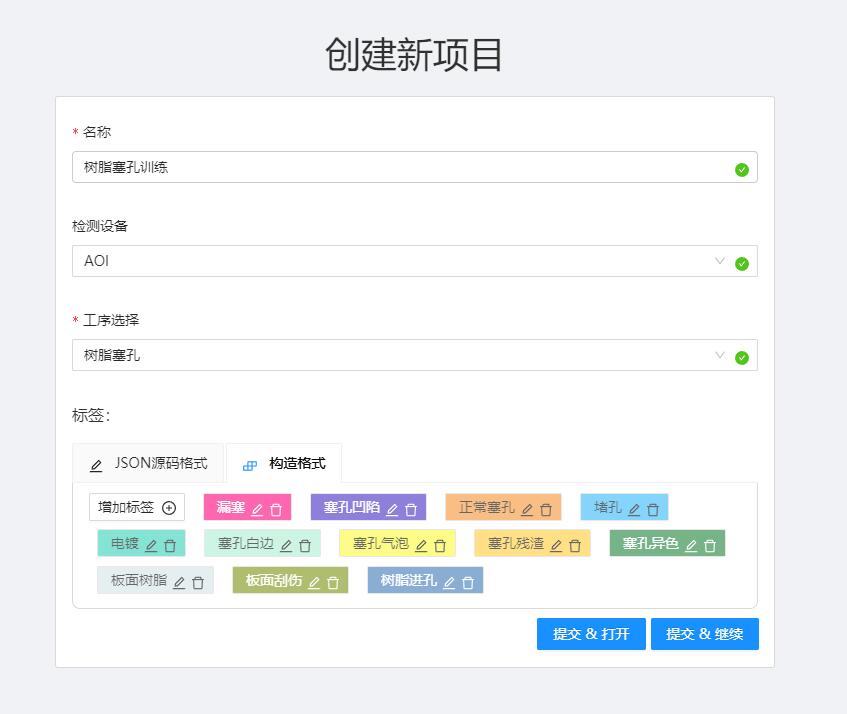Open the 检测设备 dropdown showing AOI
Image resolution: width=847 pixels, height=714 pixels.
pyautogui.click(x=400, y=261)
